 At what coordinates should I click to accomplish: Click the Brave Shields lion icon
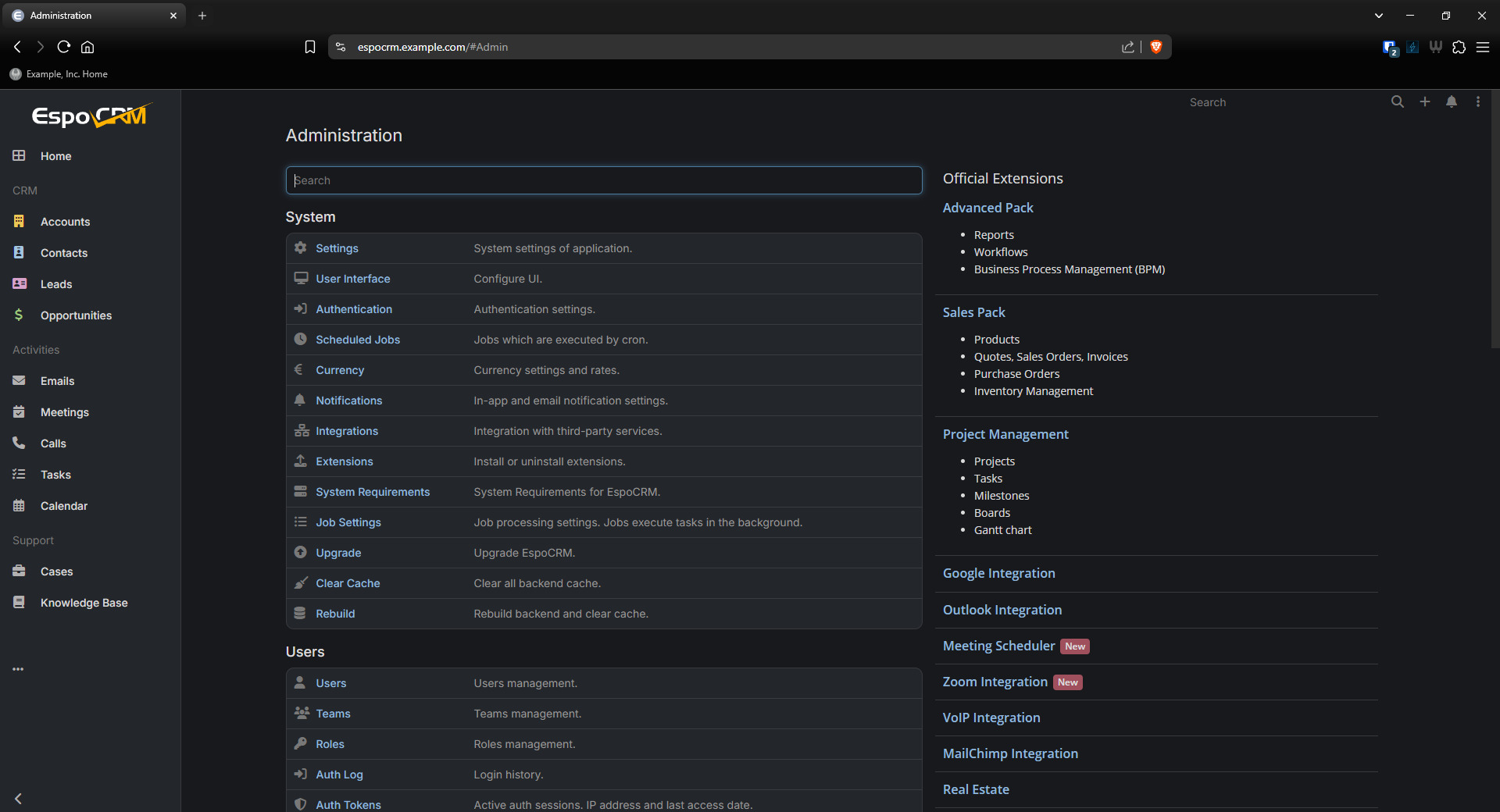click(1156, 47)
